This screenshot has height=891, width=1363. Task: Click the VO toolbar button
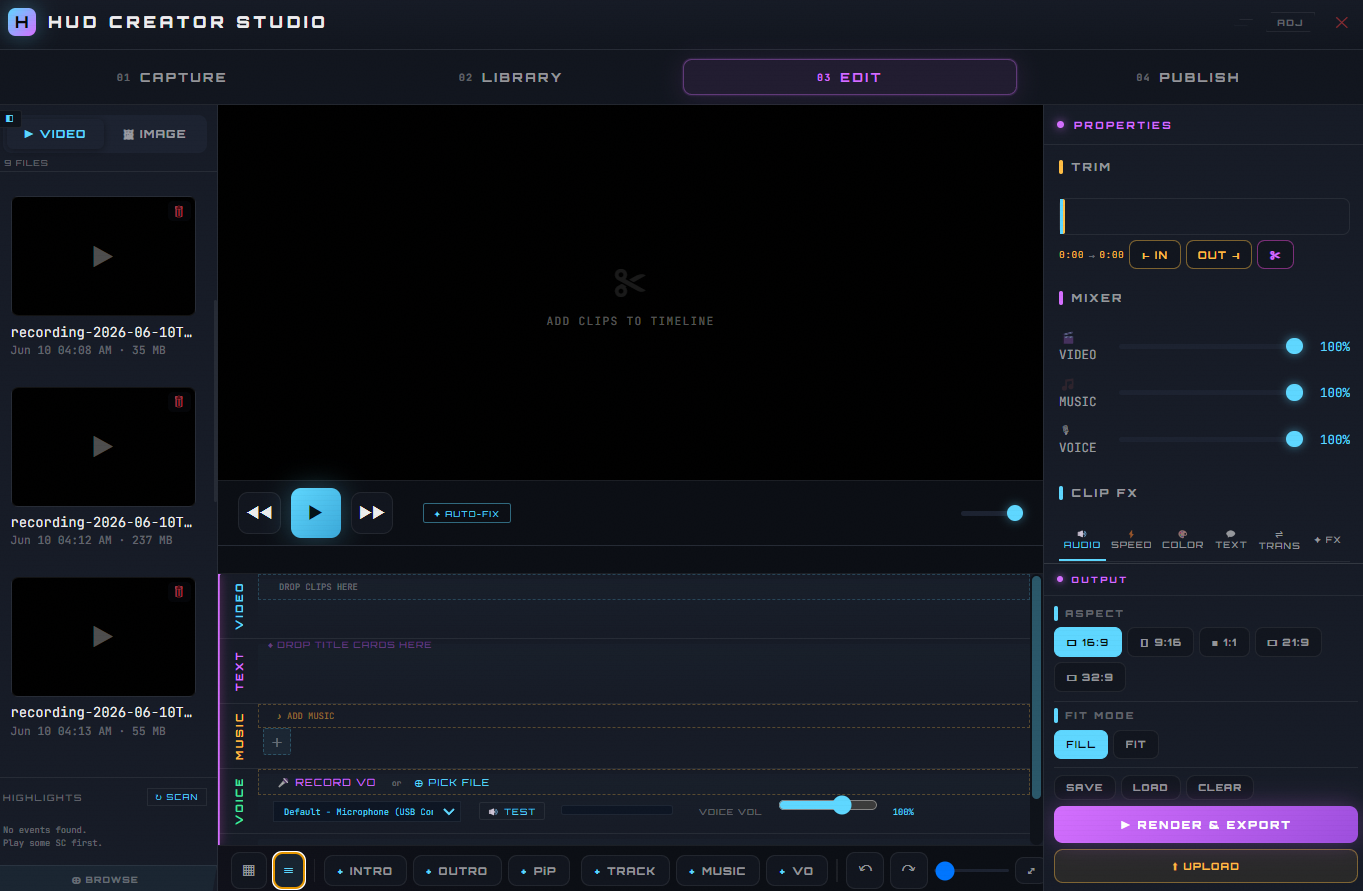tap(797, 871)
